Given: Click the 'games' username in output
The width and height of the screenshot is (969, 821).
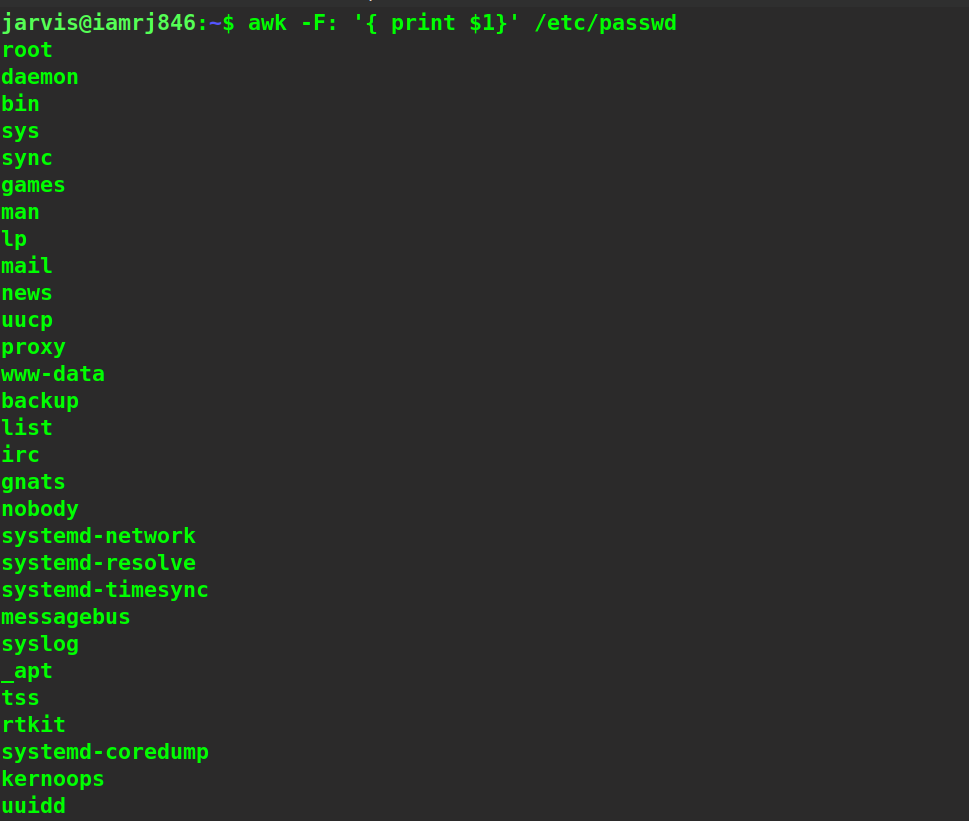Looking at the screenshot, I should 33,185.
